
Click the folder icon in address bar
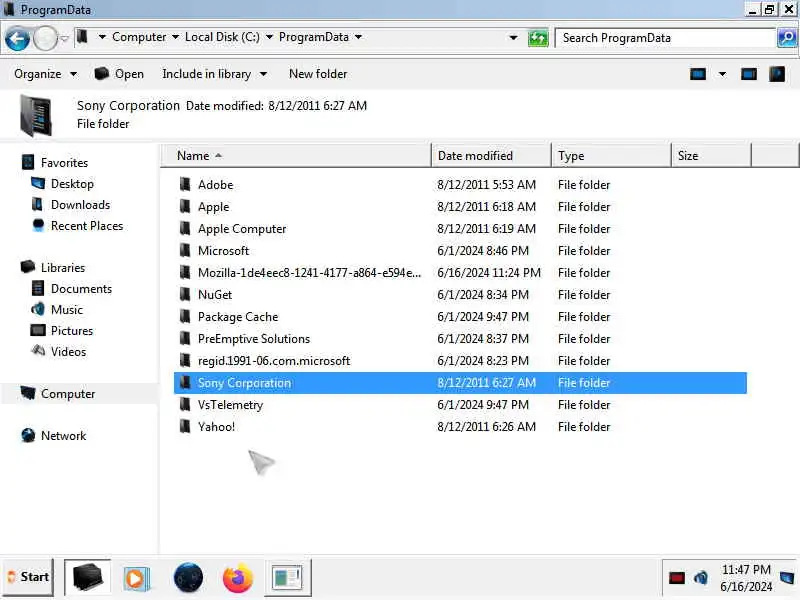[x=82, y=37]
